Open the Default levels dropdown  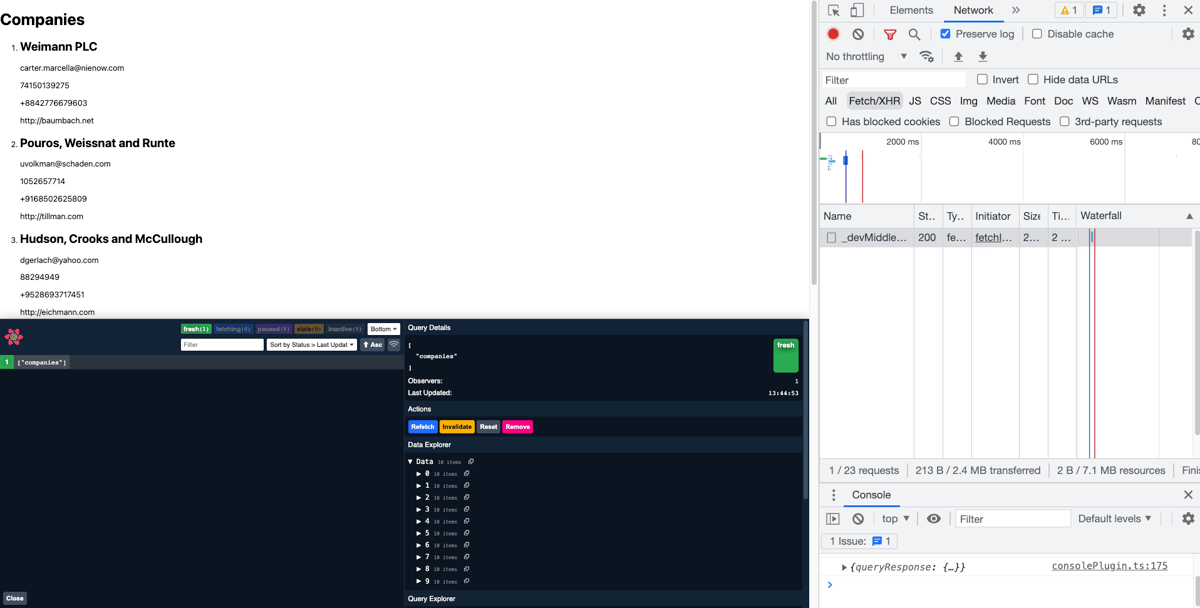point(1114,519)
